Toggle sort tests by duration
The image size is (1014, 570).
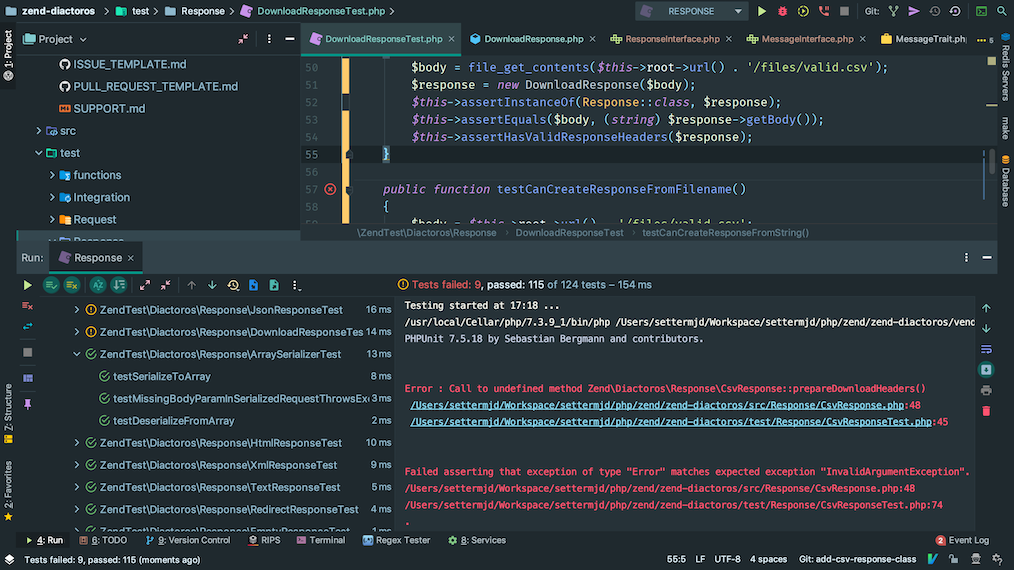[x=119, y=285]
